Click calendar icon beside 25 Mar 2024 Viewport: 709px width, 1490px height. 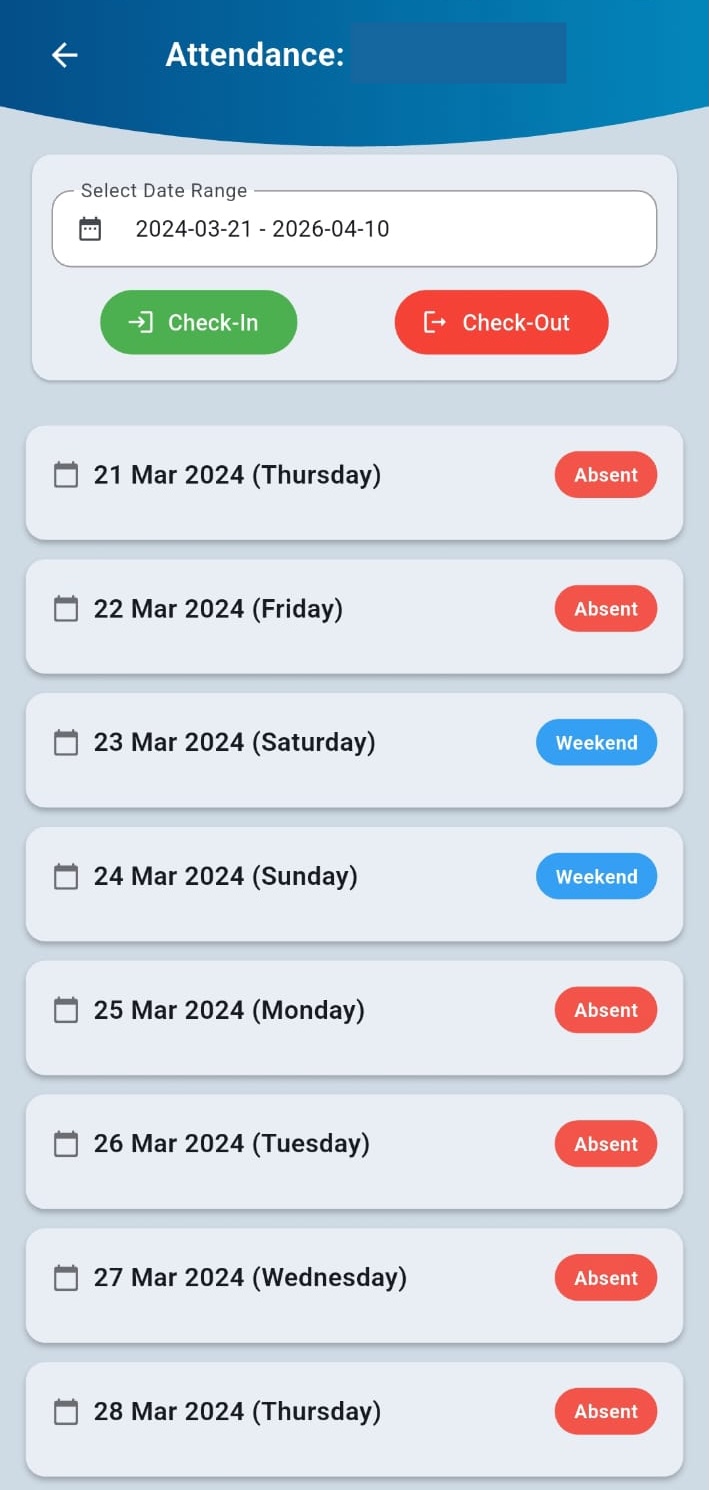[66, 1010]
